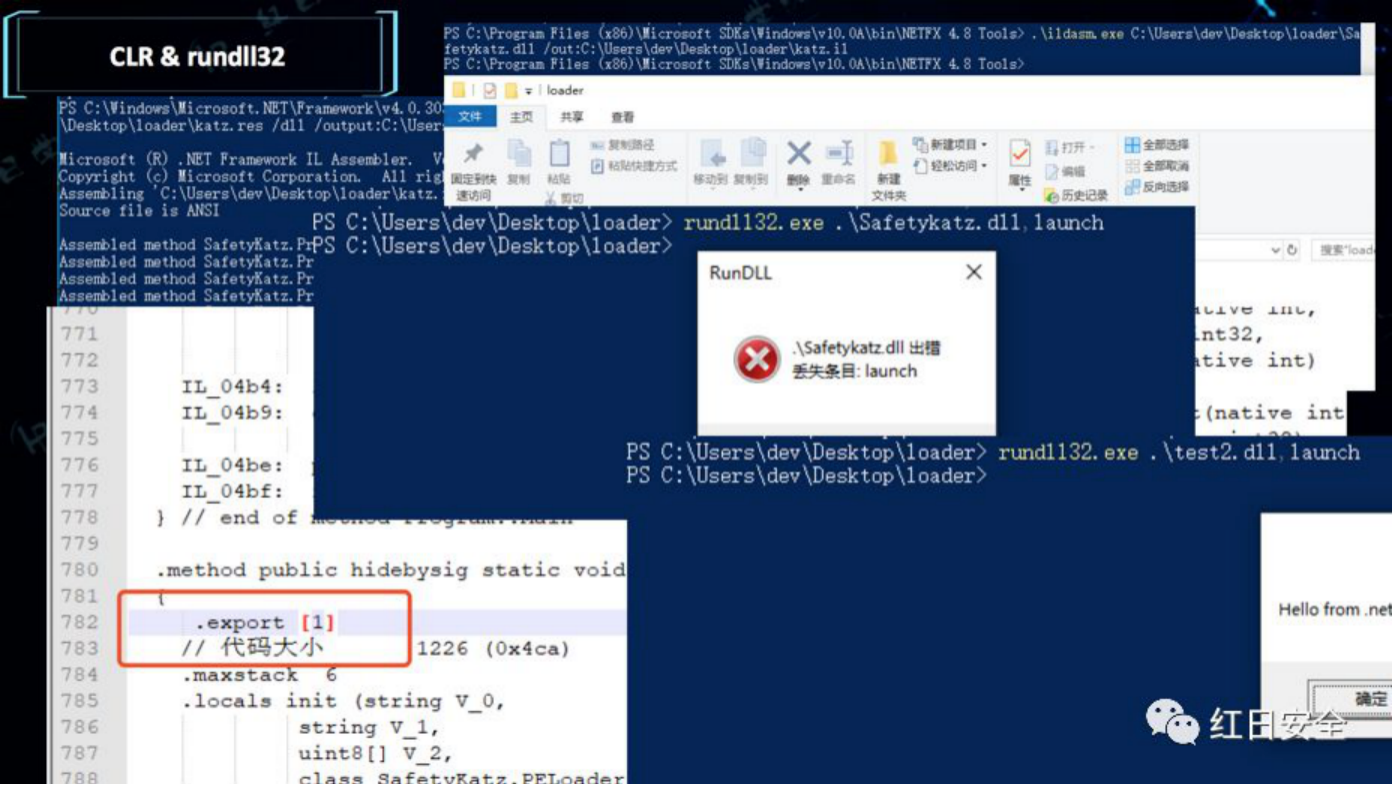This screenshot has width=1392, height=786.
Task: Open the Explorer address bar history dropdown
Action: [x=1275, y=250]
